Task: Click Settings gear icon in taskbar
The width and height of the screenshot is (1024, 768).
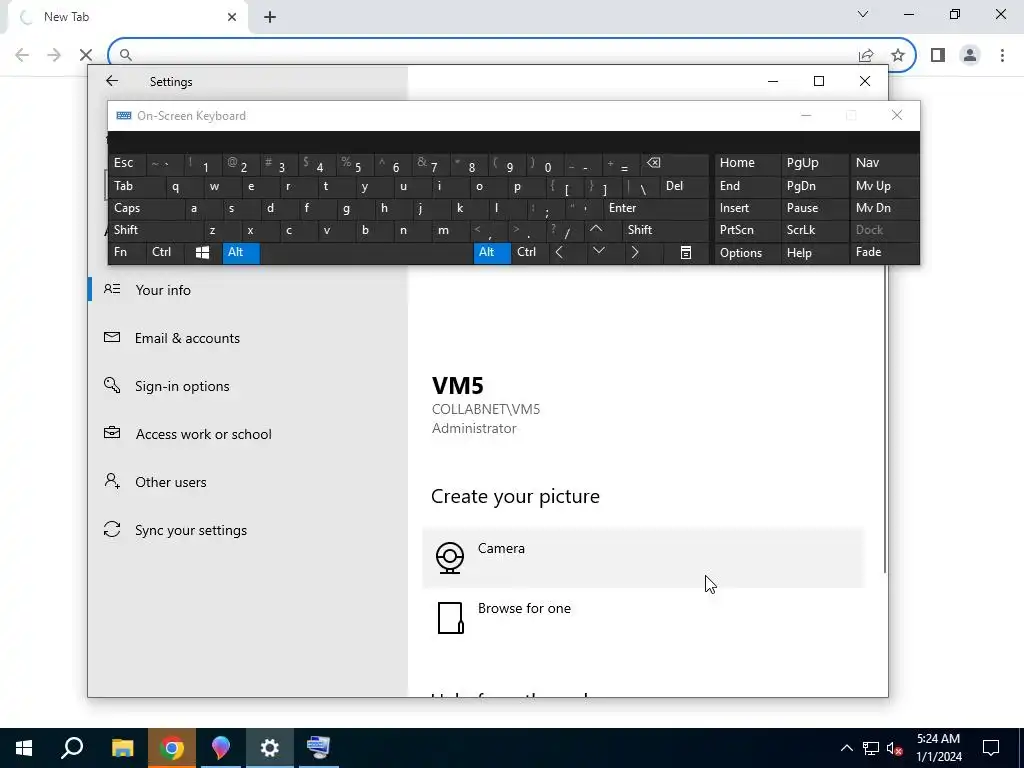Action: 270,748
